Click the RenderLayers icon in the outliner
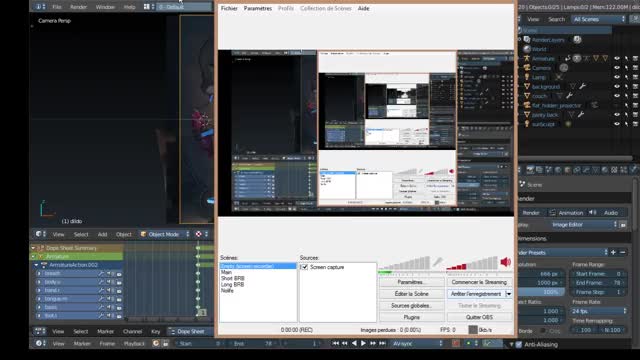640x360 pixels. pos(527,40)
